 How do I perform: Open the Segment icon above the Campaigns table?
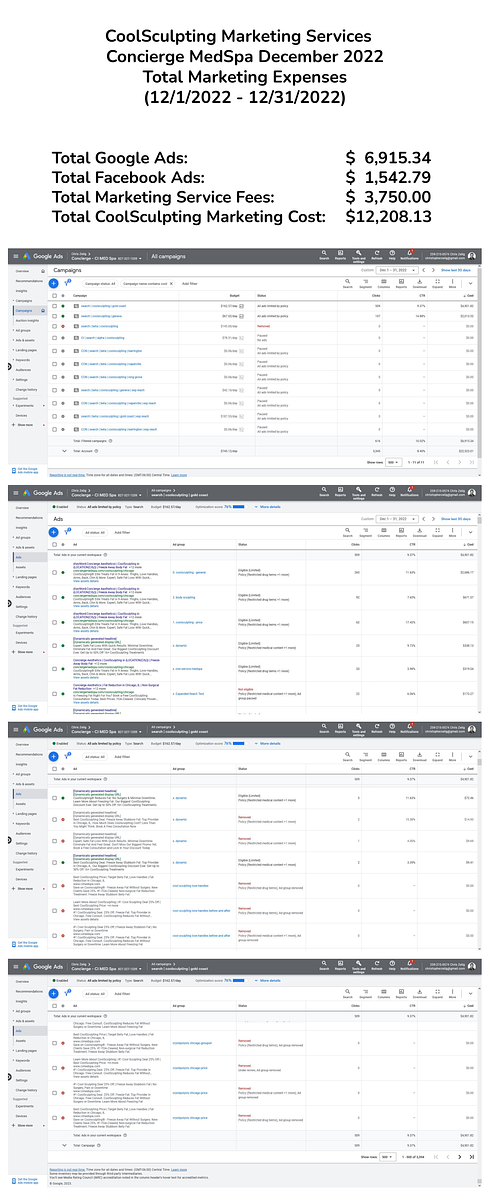tap(365, 283)
